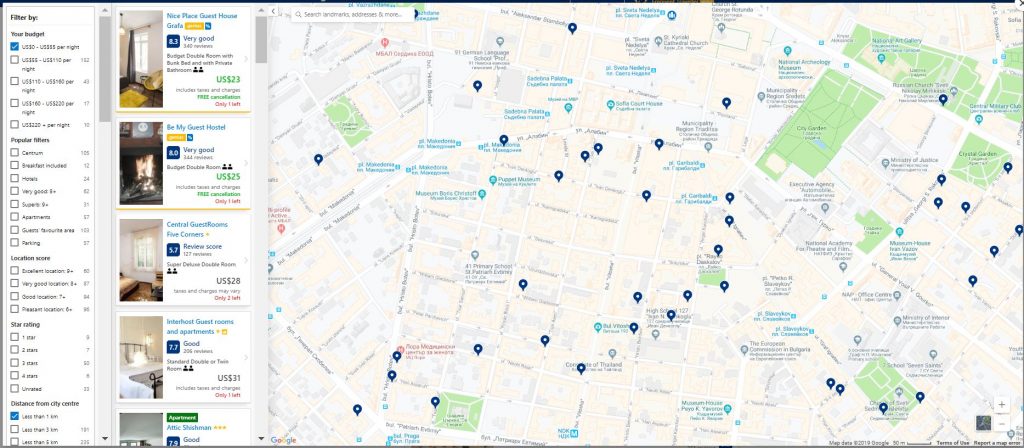Click the City Garden map label
The width and height of the screenshot is (1024, 448).
[810, 128]
